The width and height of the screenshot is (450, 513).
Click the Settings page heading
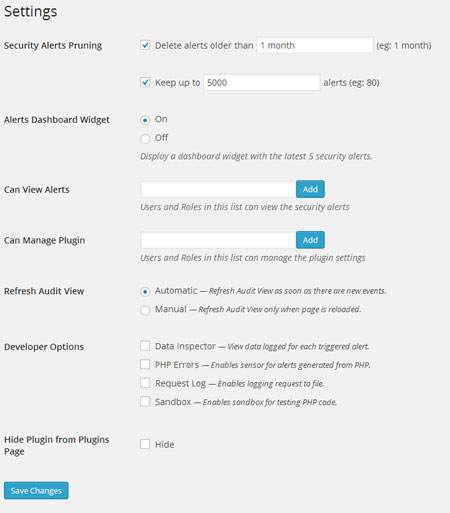(x=31, y=11)
